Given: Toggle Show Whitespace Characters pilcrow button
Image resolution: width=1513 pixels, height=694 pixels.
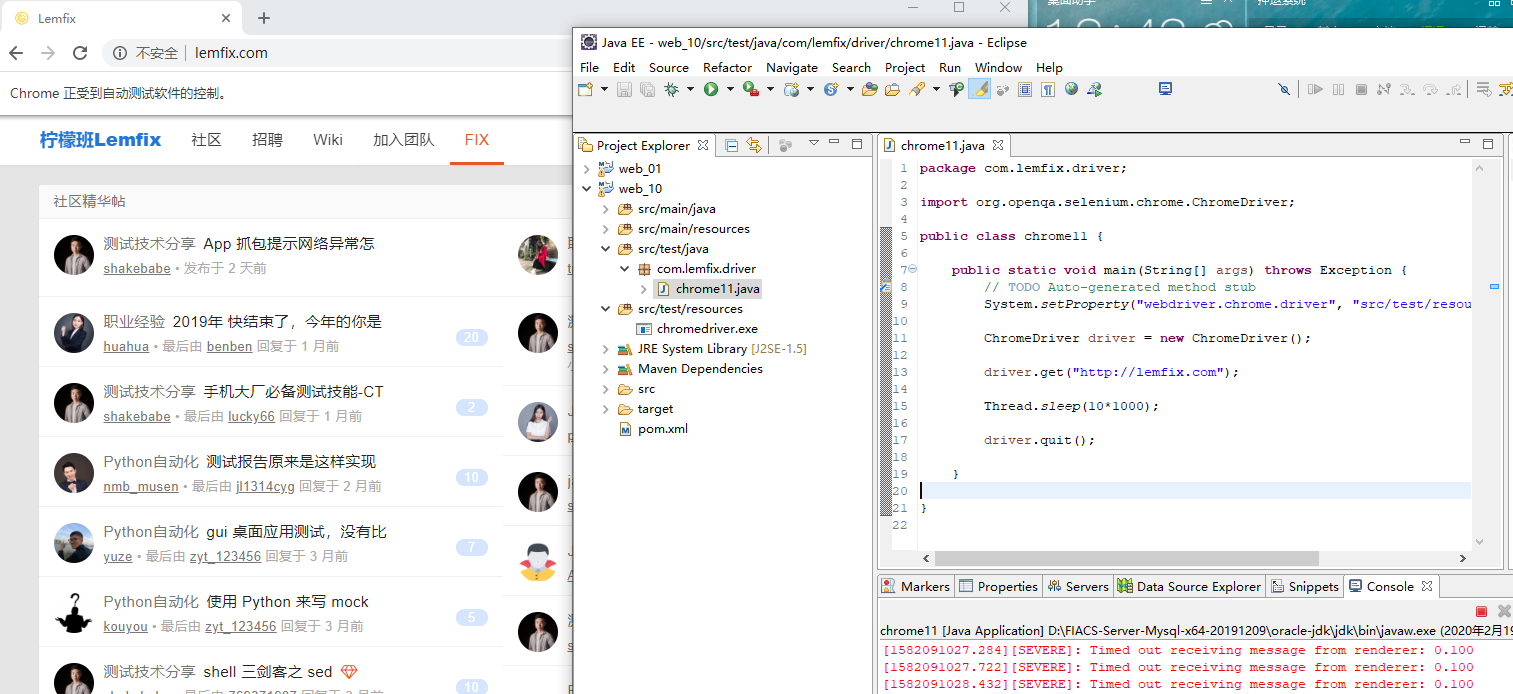Looking at the screenshot, I should tap(1048, 90).
